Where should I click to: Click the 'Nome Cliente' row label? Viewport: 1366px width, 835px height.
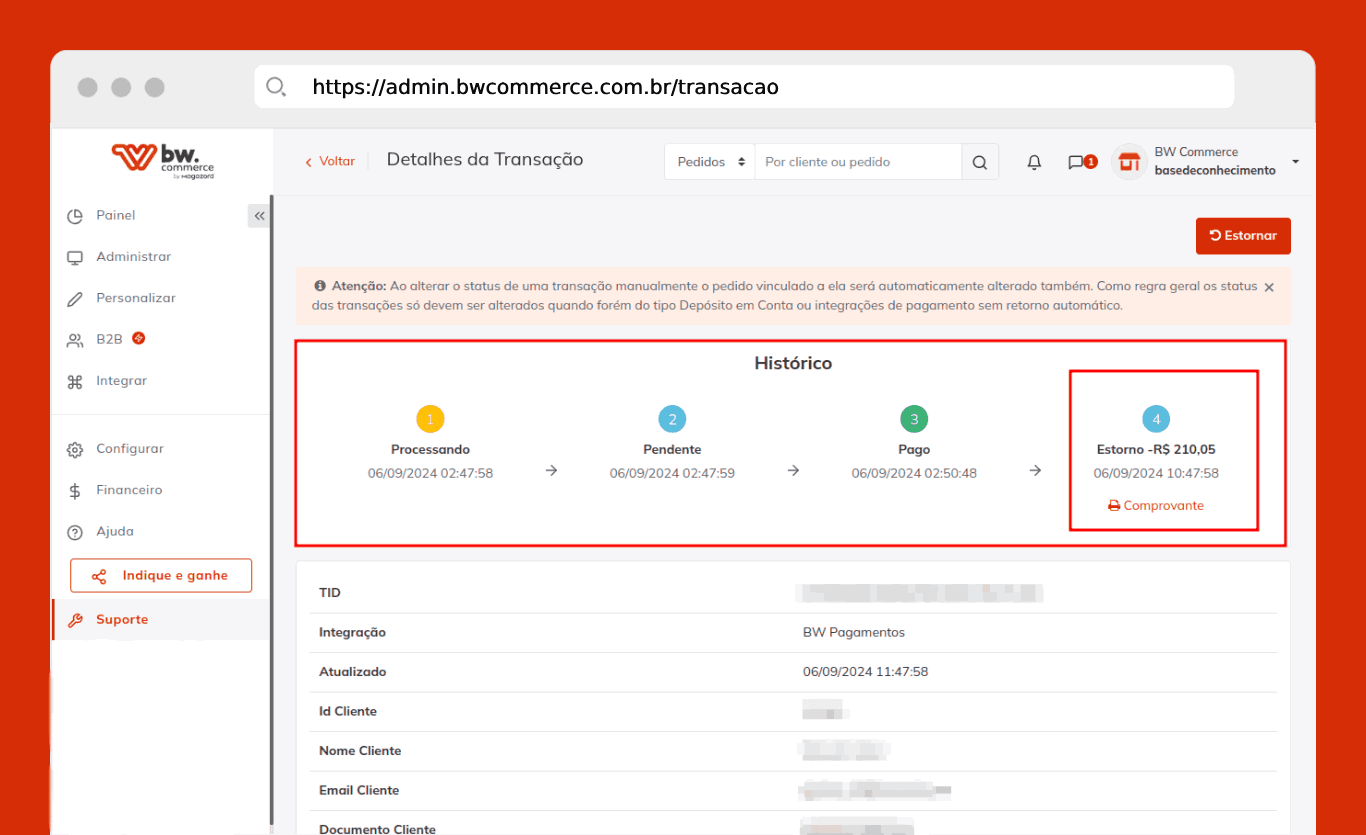pos(360,751)
